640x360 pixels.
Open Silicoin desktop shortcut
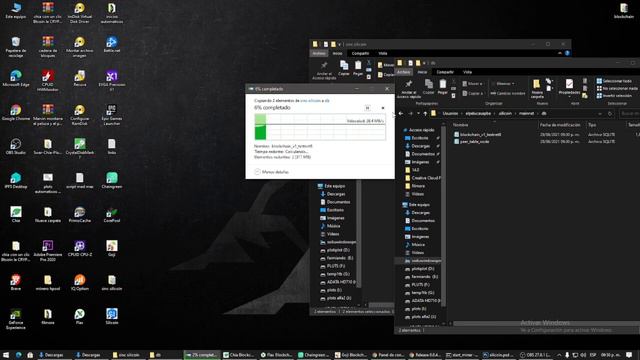(111, 316)
